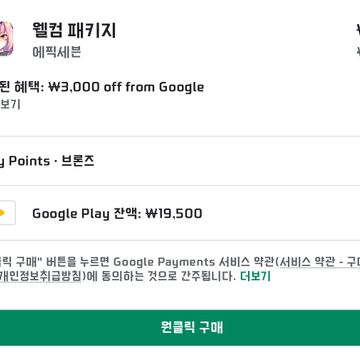Open the 서비스 약관 - 구매자 link
The width and height of the screenshot is (360, 360).
(320, 263)
